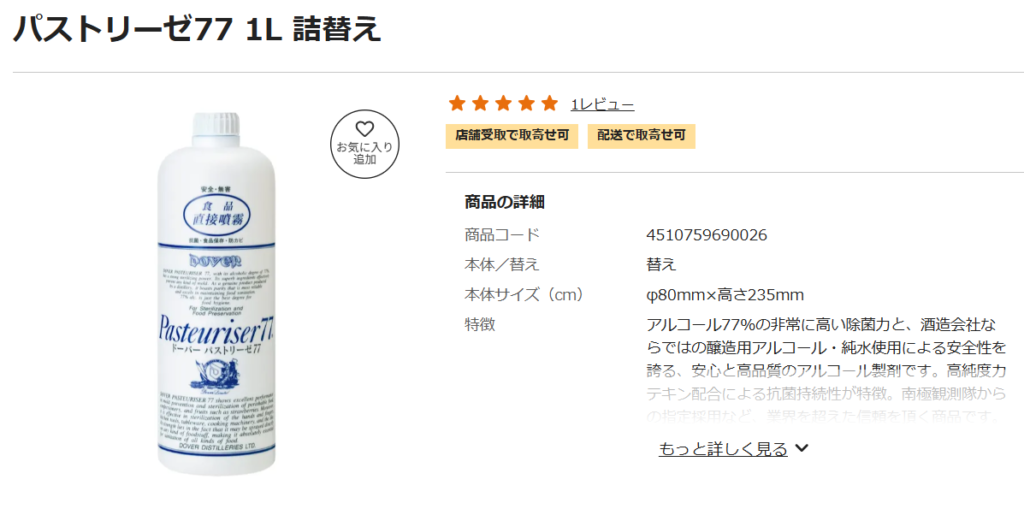Select the 店舗受取で取寄せ可 badge
The image size is (1024, 509).
(512, 136)
